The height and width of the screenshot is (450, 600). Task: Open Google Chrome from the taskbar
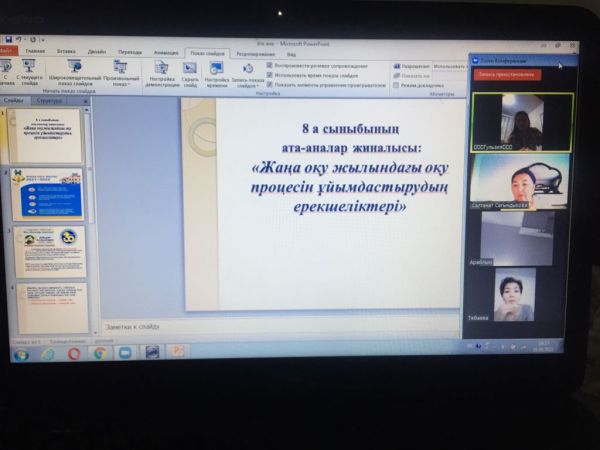pyautogui.click(x=100, y=352)
